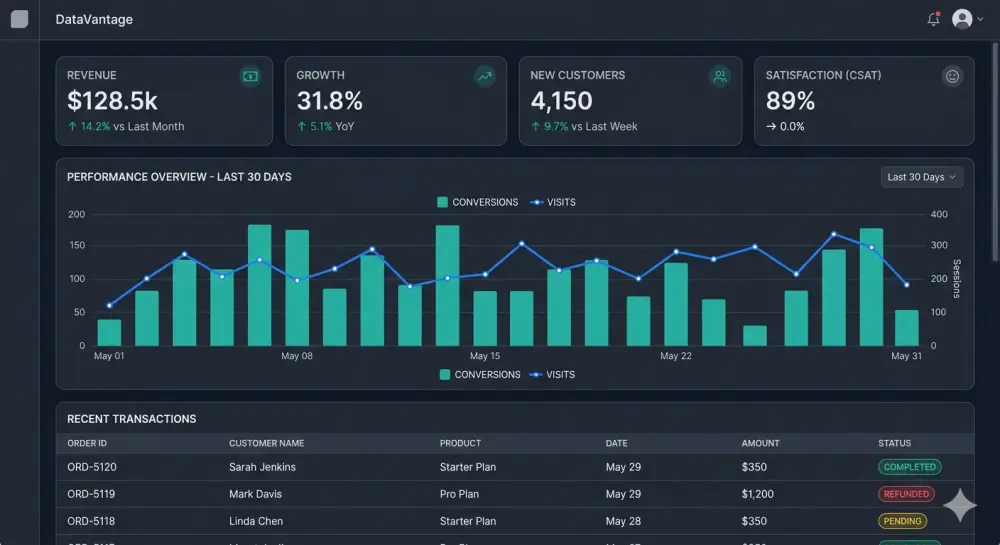Click the May 08 axis label

pos(297,356)
